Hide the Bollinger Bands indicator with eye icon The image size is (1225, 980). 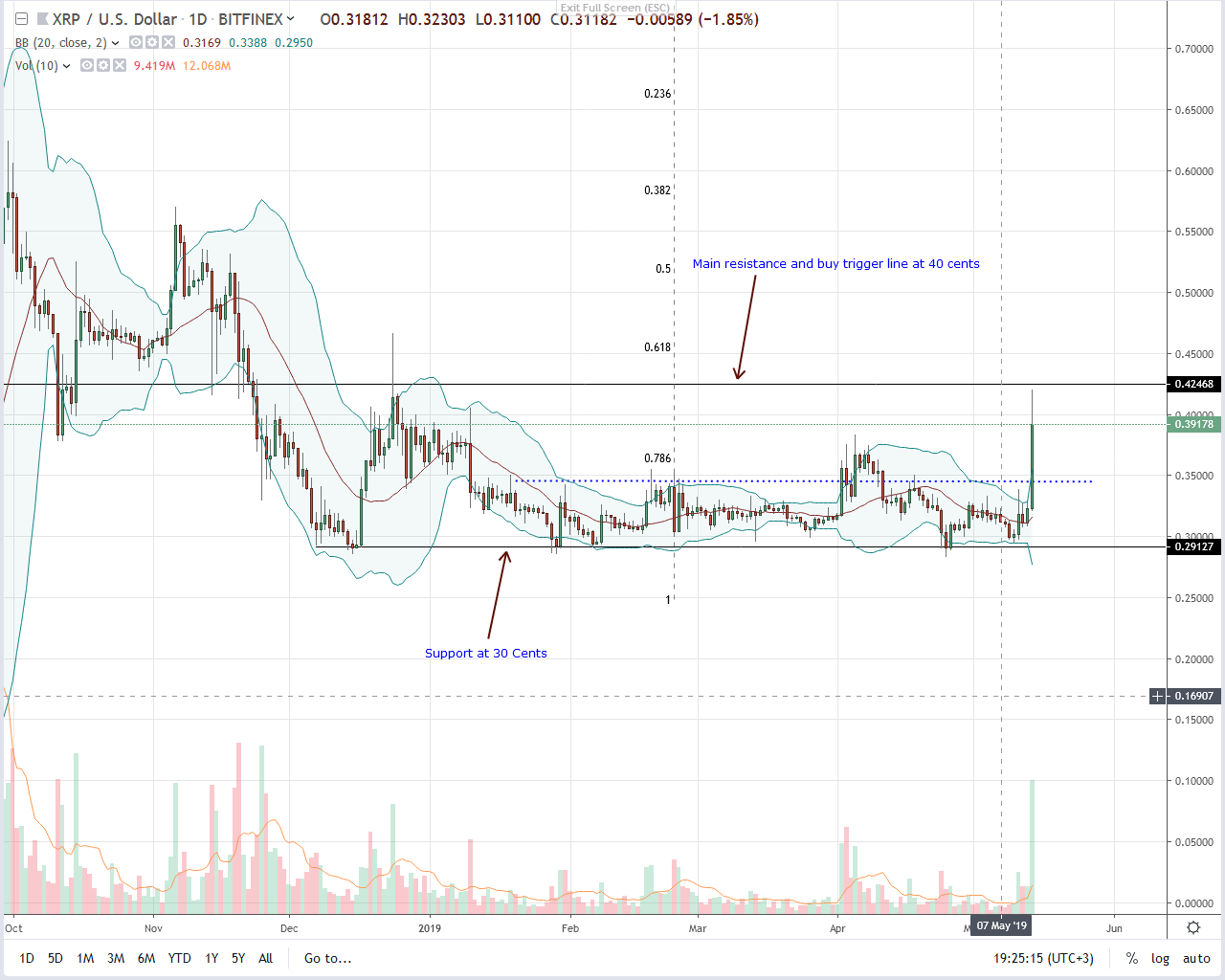(x=136, y=43)
